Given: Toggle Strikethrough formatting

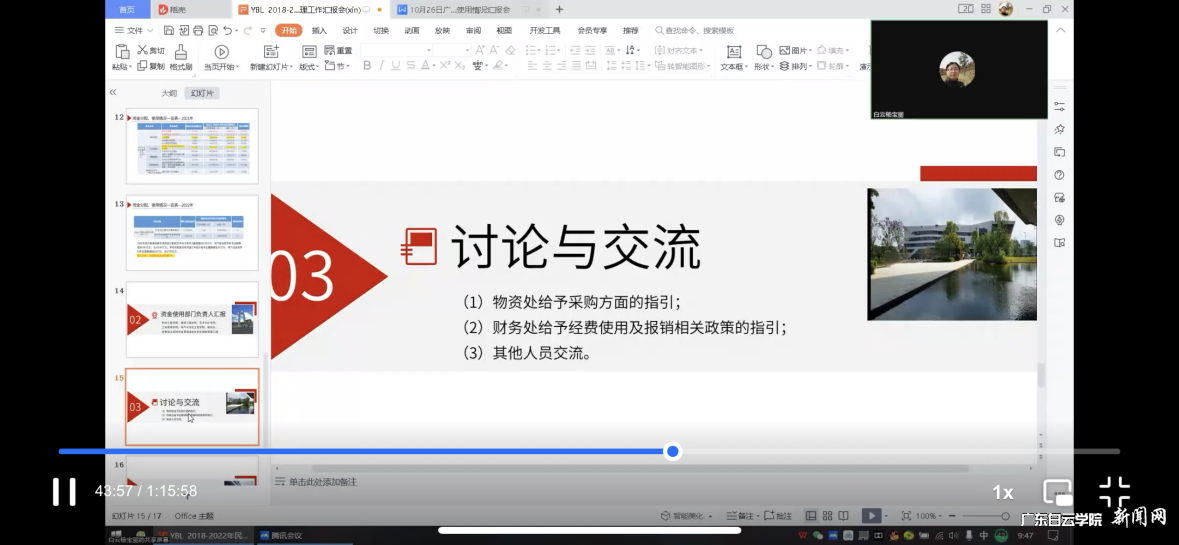Looking at the screenshot, I should [411, 66].
